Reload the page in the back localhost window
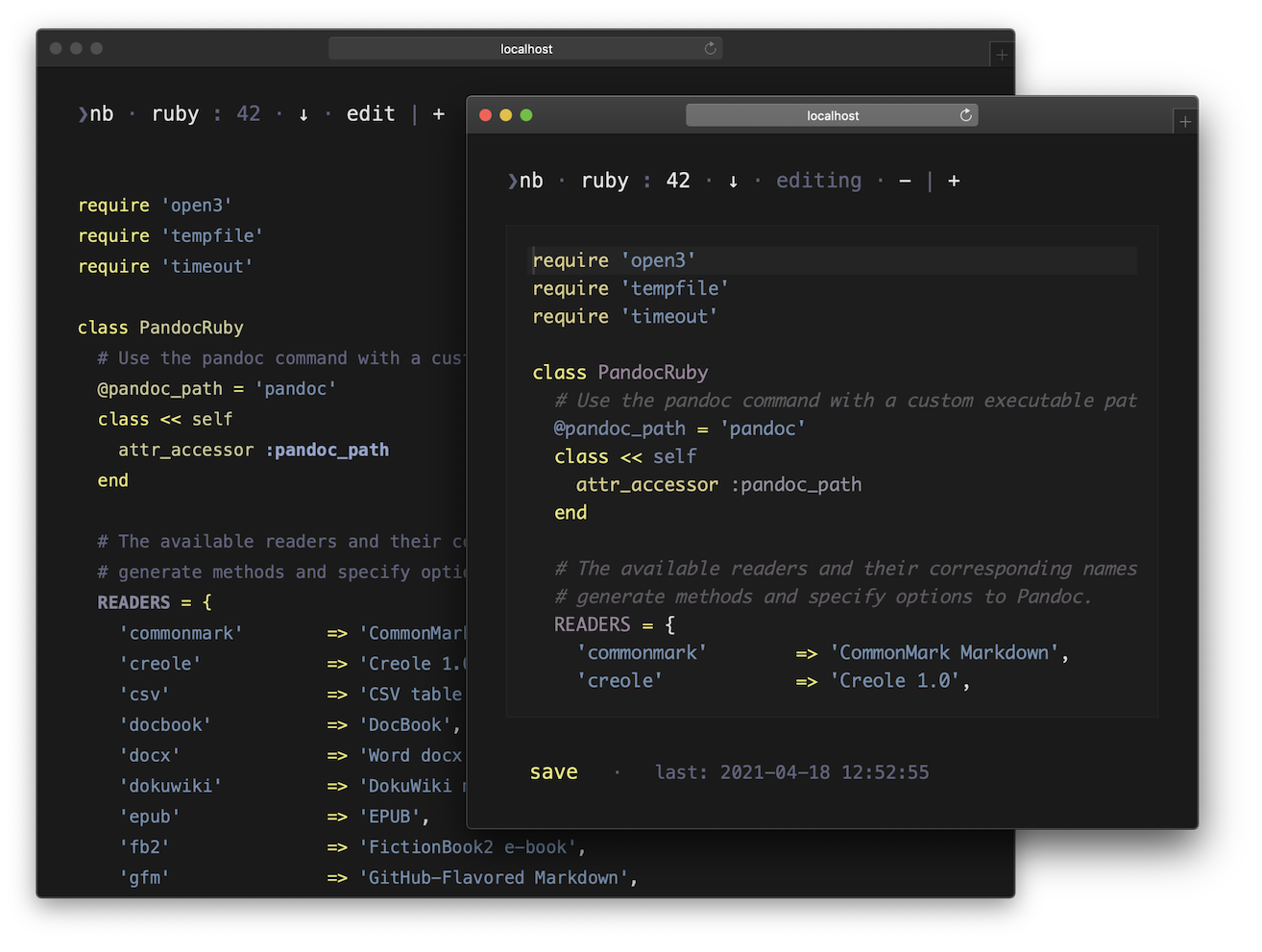Viewport: 1262px width, 952px height. click(710, 48)
